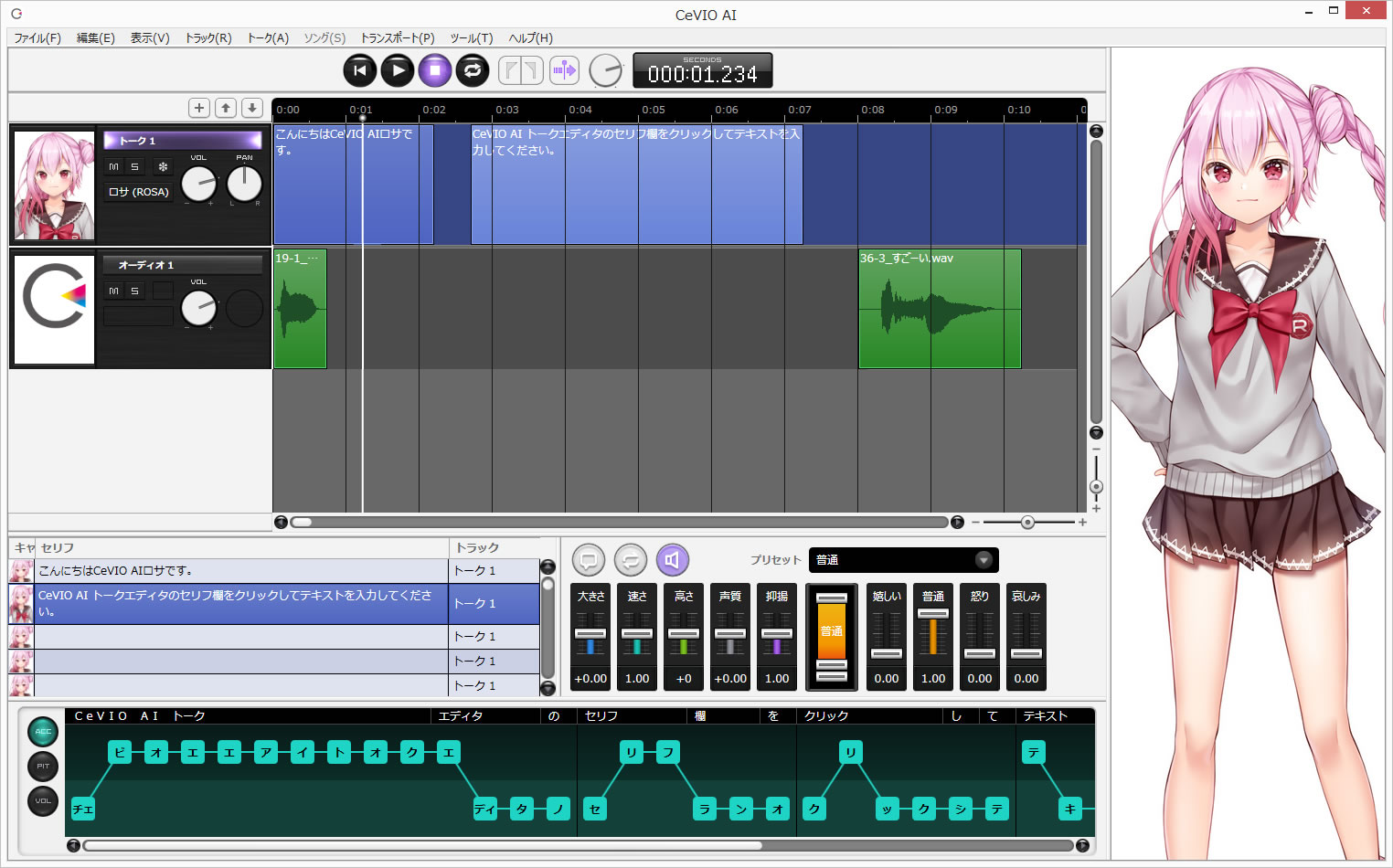1393x868 pixels.
Task: Click the purple stop button
Action: 435,70
